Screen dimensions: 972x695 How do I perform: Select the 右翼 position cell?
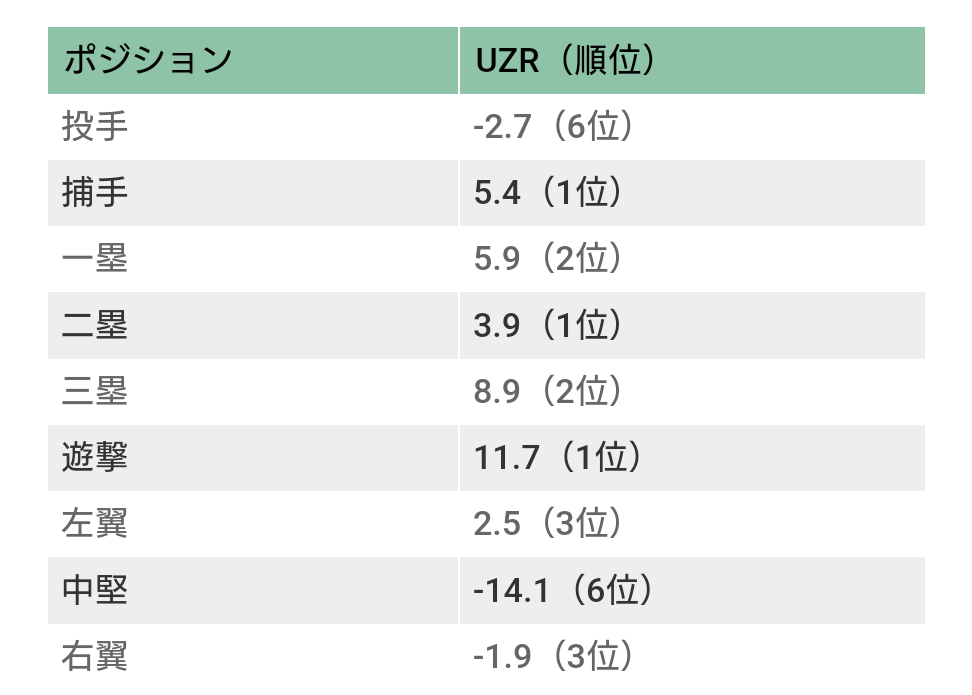pos(253,656)
